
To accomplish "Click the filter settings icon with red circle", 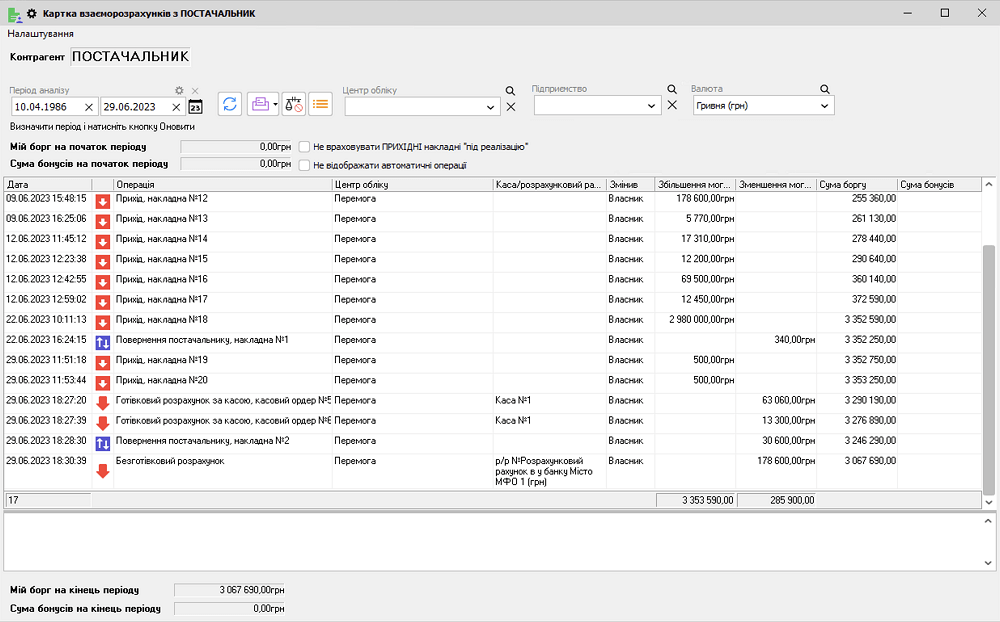I will 293,104.
